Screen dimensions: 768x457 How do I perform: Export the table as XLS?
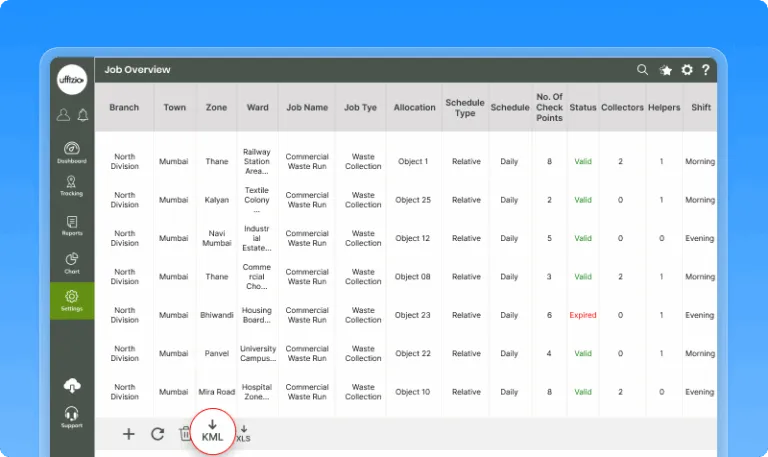pos(244,433)
